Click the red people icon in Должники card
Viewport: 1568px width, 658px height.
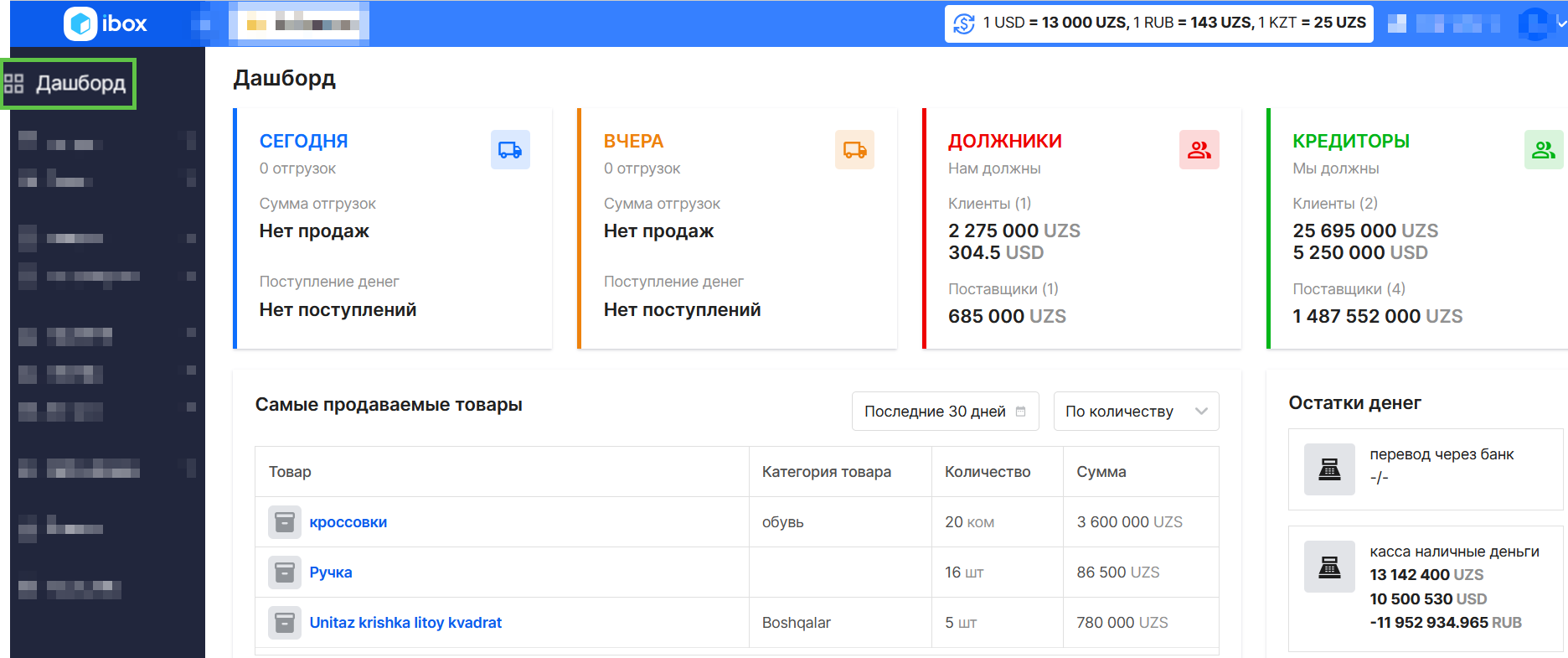[1199, 150]
